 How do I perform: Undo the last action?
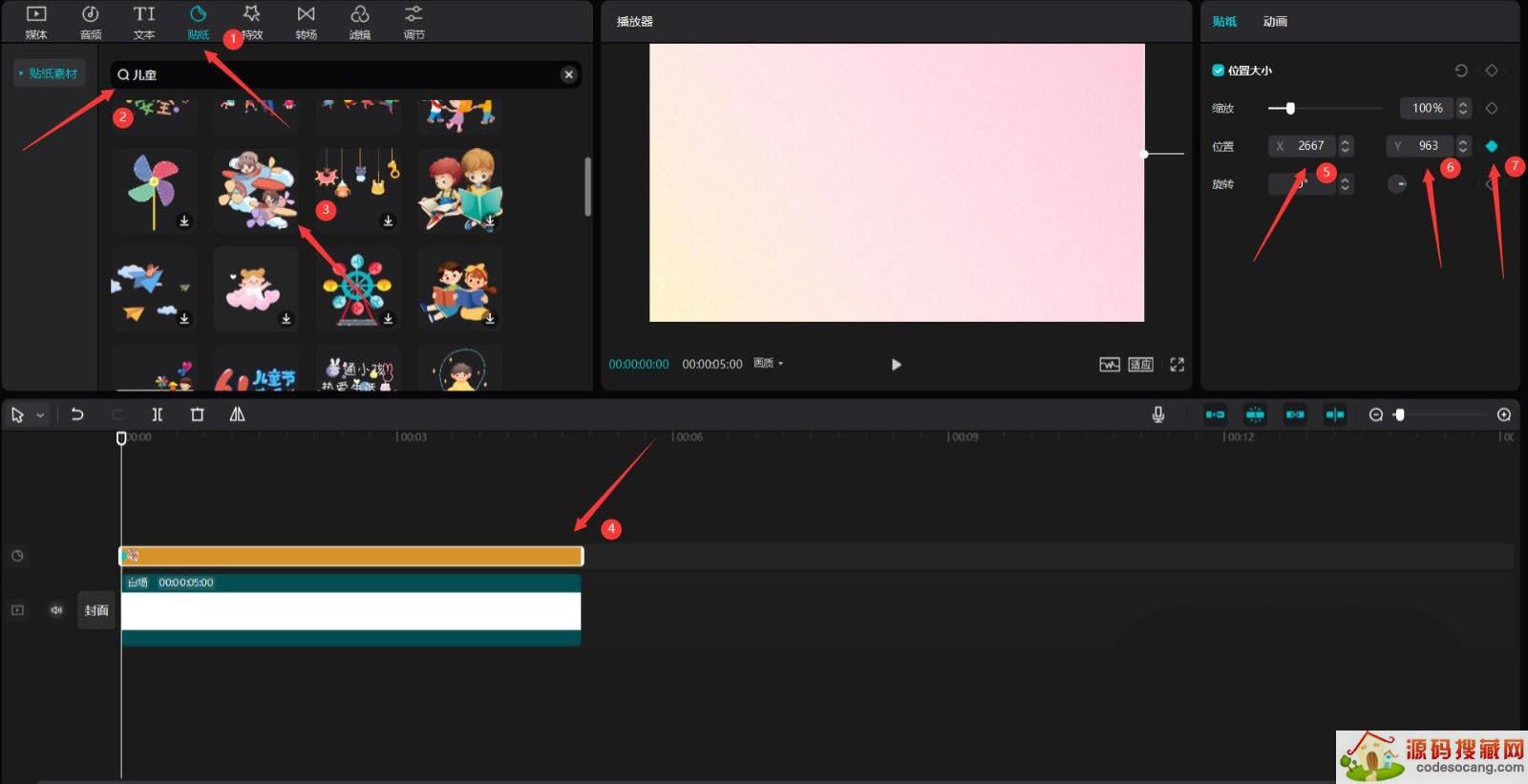(77, 414)
